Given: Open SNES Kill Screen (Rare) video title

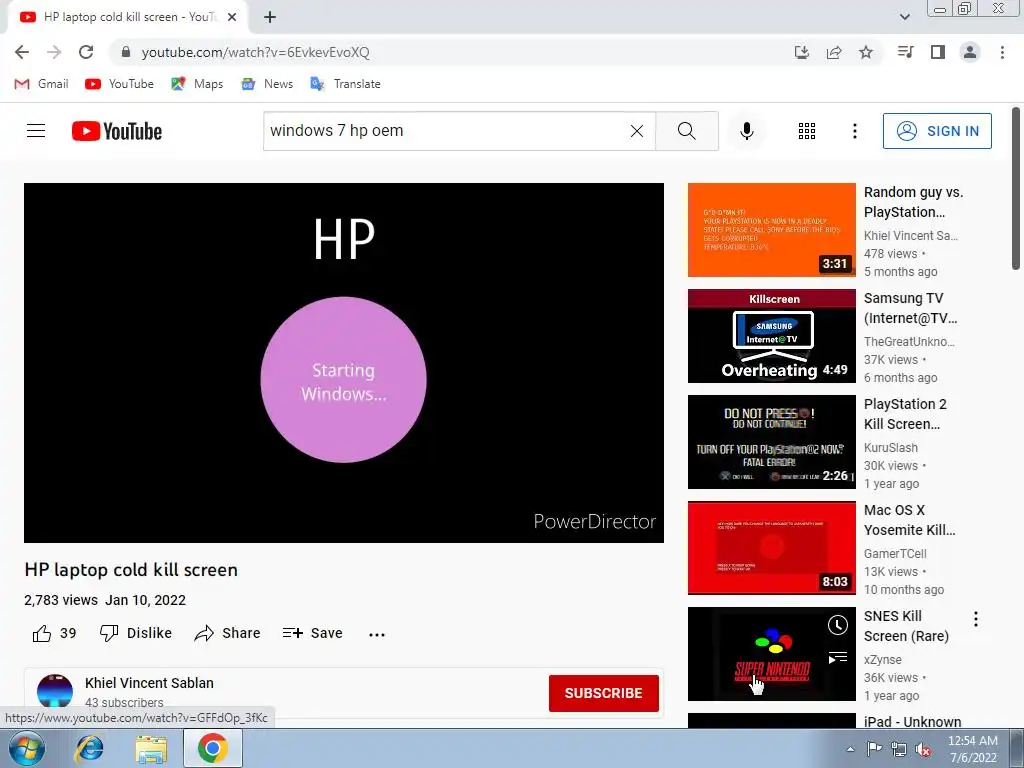Looking at the screenshot, I should click(906, 626).
